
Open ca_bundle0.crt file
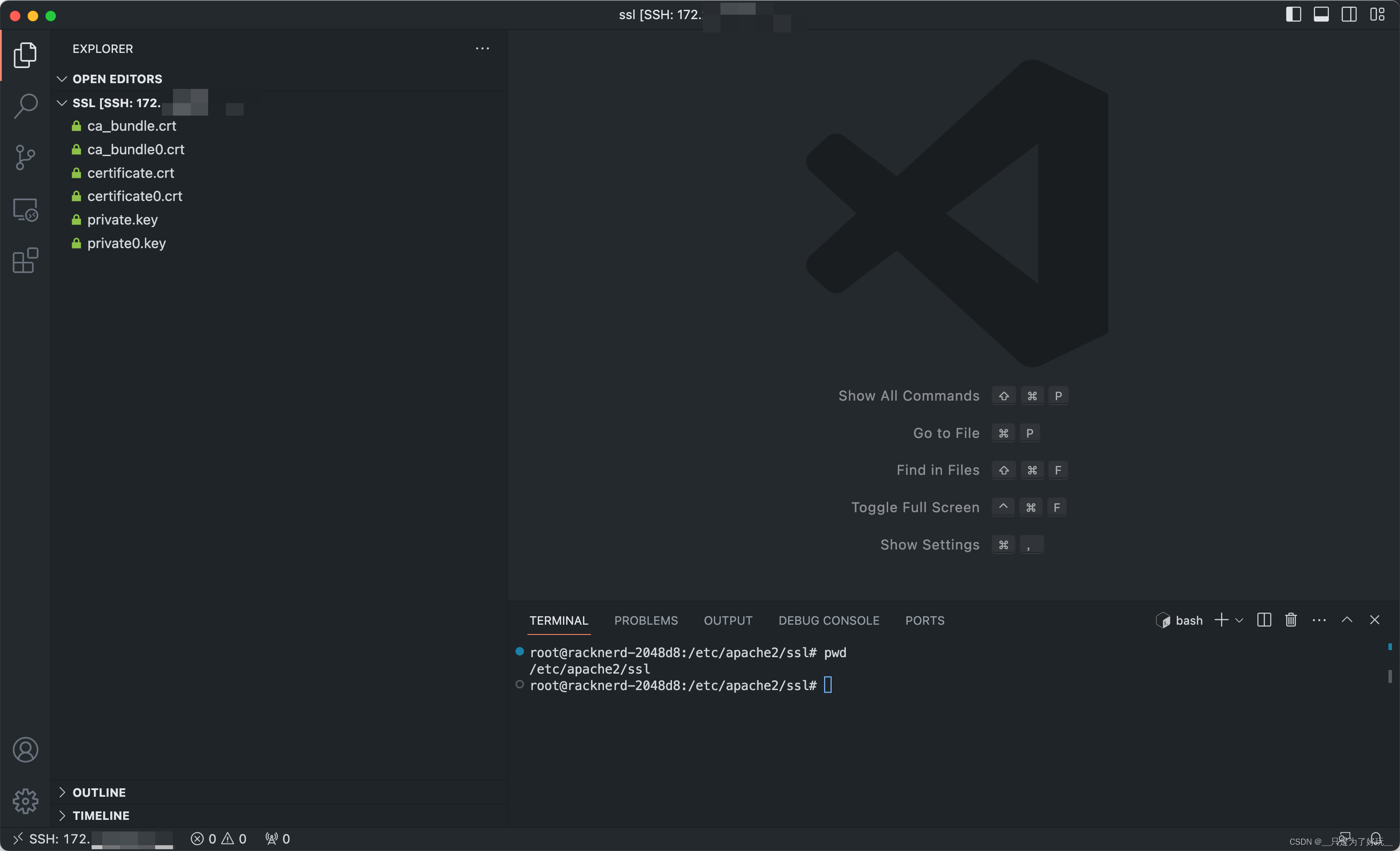click(x=278, y=149)
